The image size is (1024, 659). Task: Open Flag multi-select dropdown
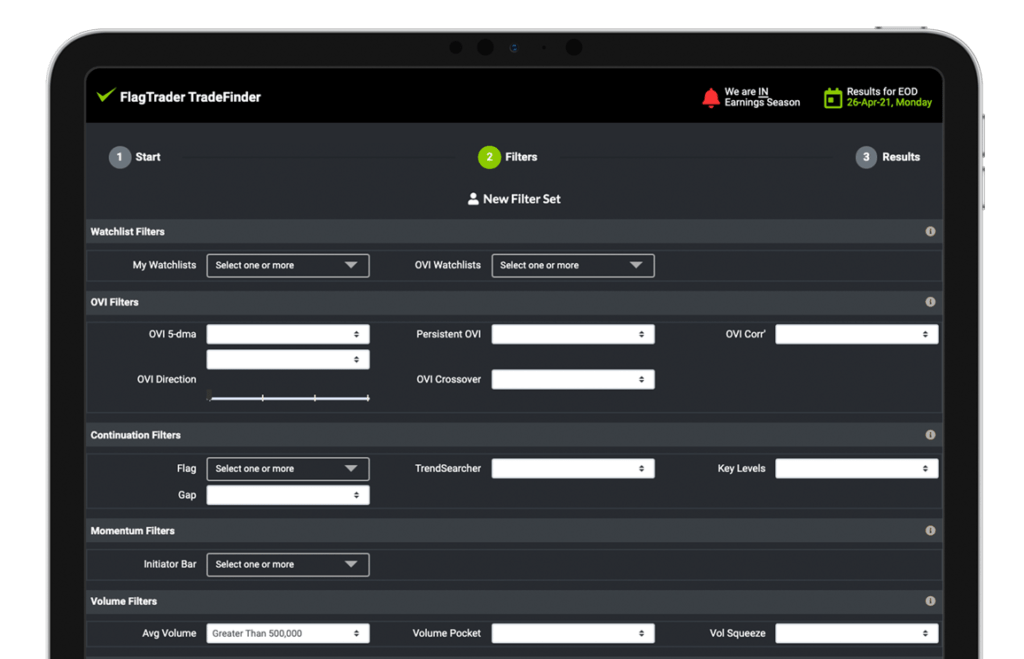(x=288, y=469)
